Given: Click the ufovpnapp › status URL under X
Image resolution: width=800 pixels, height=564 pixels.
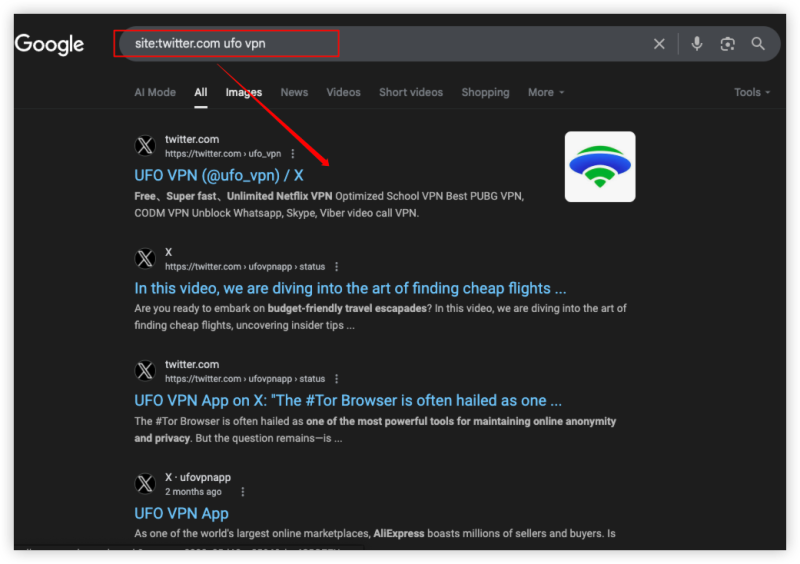Looking at the screenshot, I should [245, 266].
